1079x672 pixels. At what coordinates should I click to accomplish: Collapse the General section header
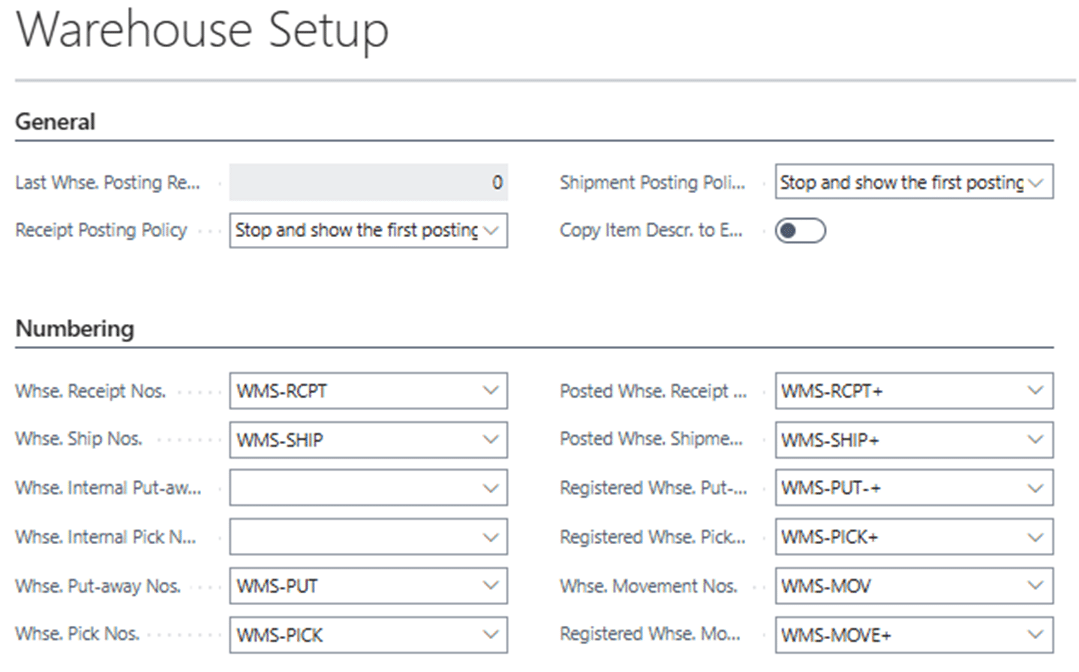point(56,122)
